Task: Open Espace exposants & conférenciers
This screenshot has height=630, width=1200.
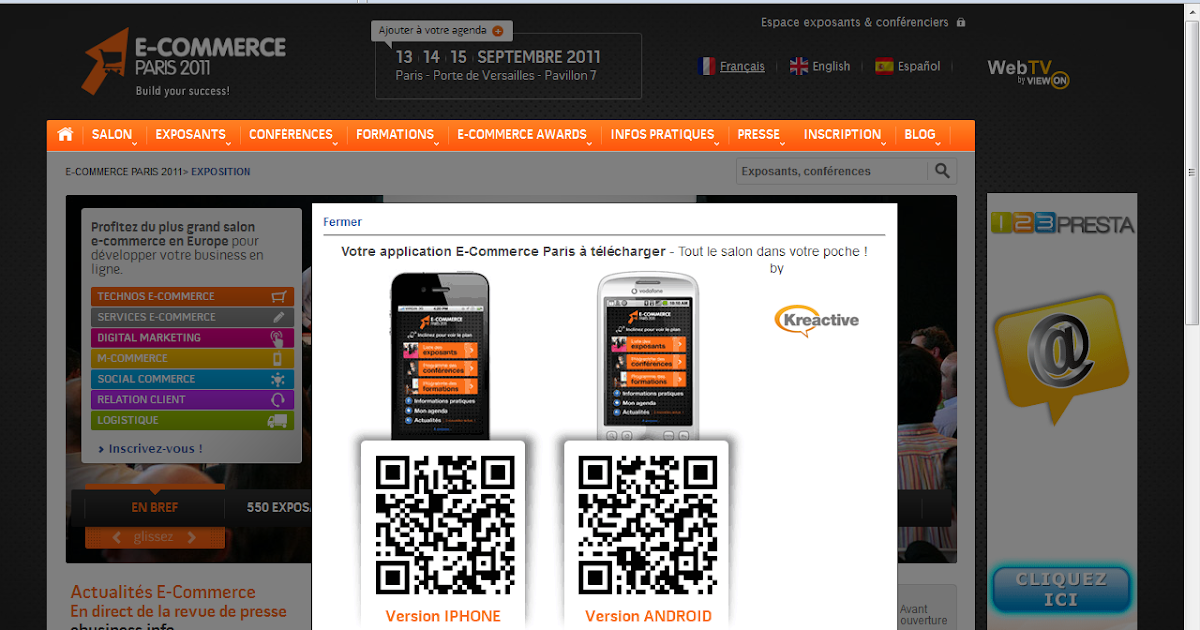Action: coord(855,22)
